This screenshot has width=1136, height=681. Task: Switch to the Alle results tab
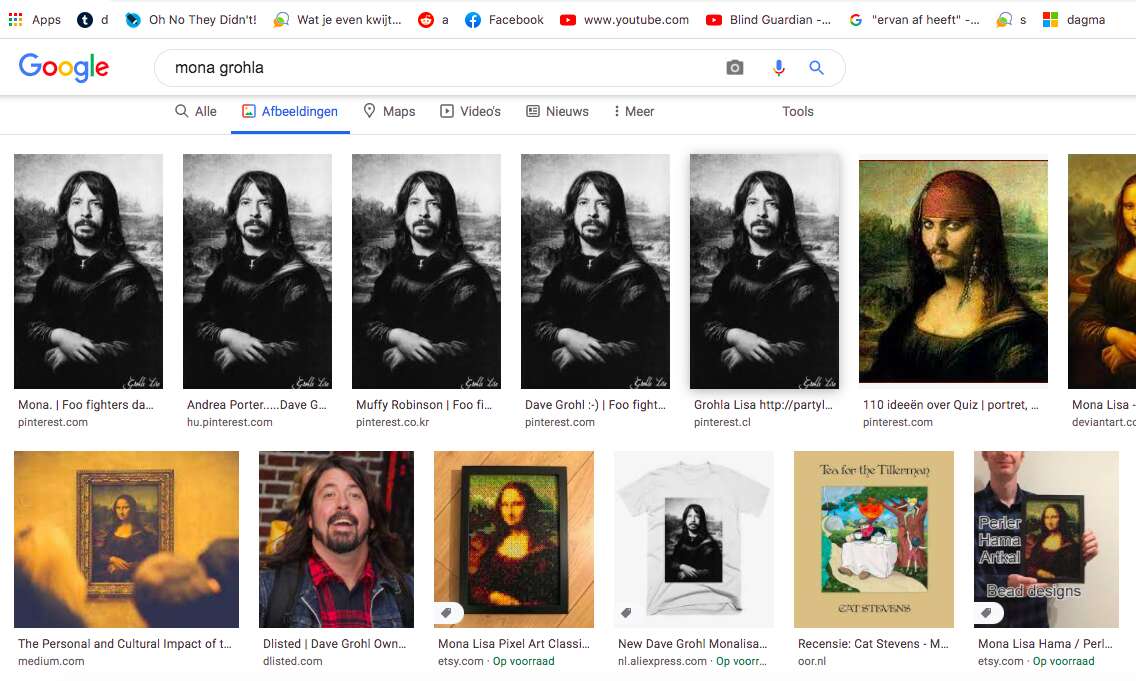(196, 111)
